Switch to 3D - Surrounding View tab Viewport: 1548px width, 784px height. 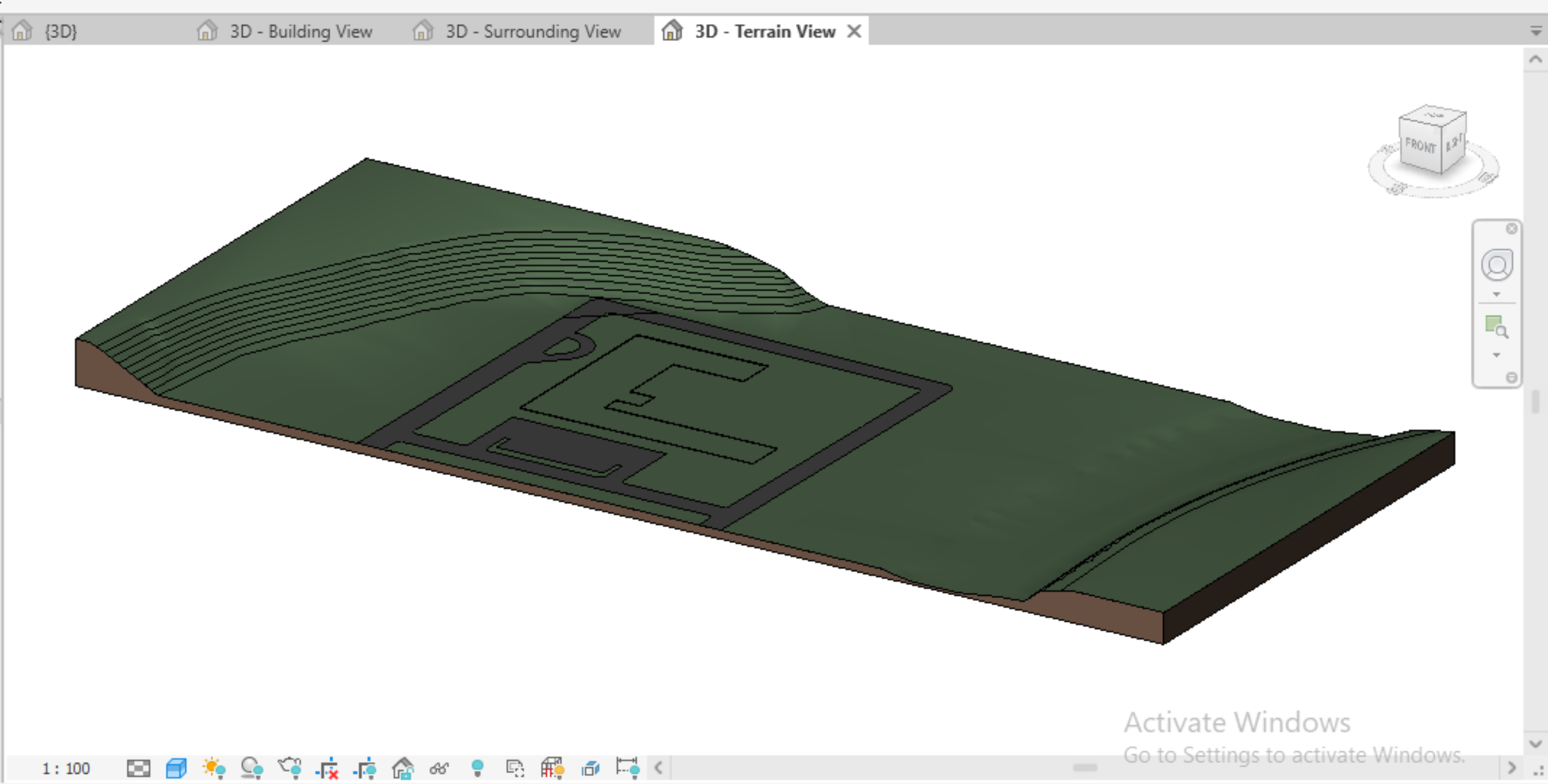532,31
